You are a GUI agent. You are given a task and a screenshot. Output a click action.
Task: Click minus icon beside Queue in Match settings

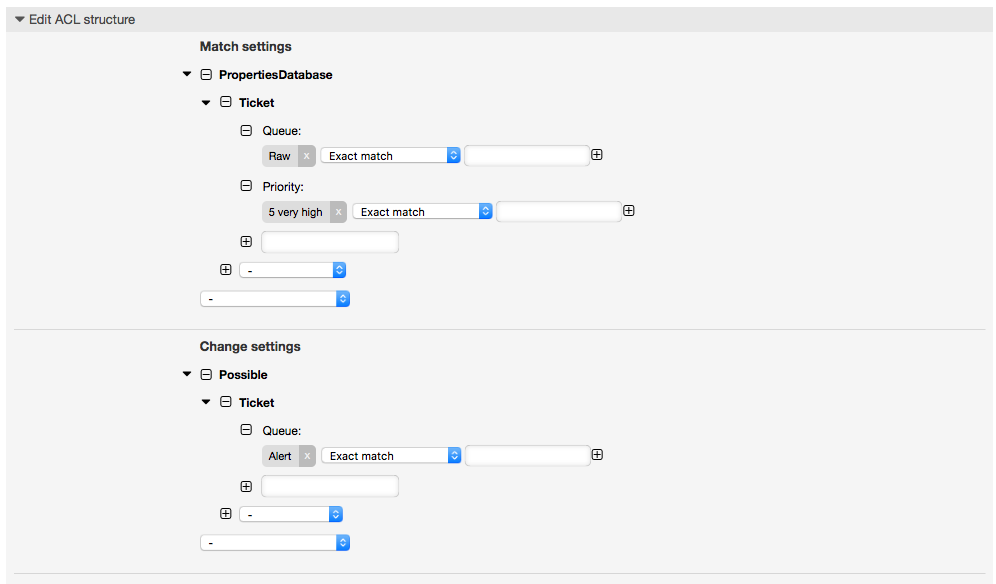click(246, 130)
